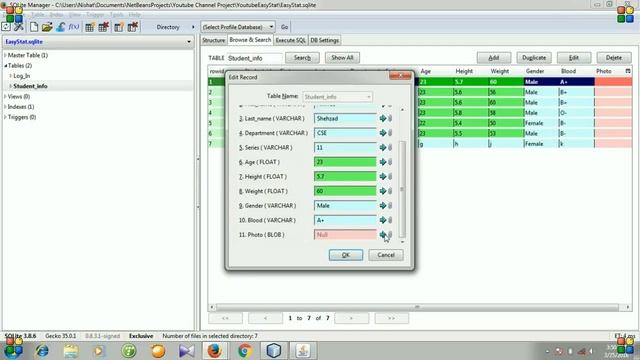Image resolution: width=640 pixels, height=360 pixels.
Task: Click the paperclip icon beside Department field
Action: coord(390,133)
